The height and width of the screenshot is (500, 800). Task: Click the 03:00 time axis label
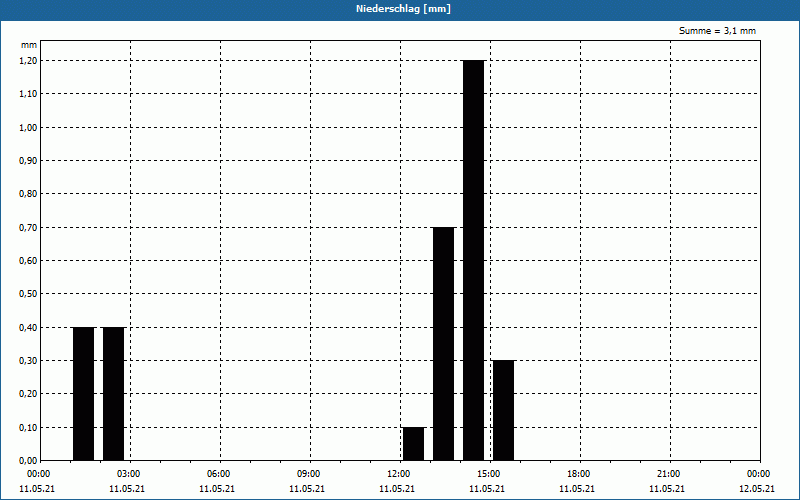coord(129,474)
